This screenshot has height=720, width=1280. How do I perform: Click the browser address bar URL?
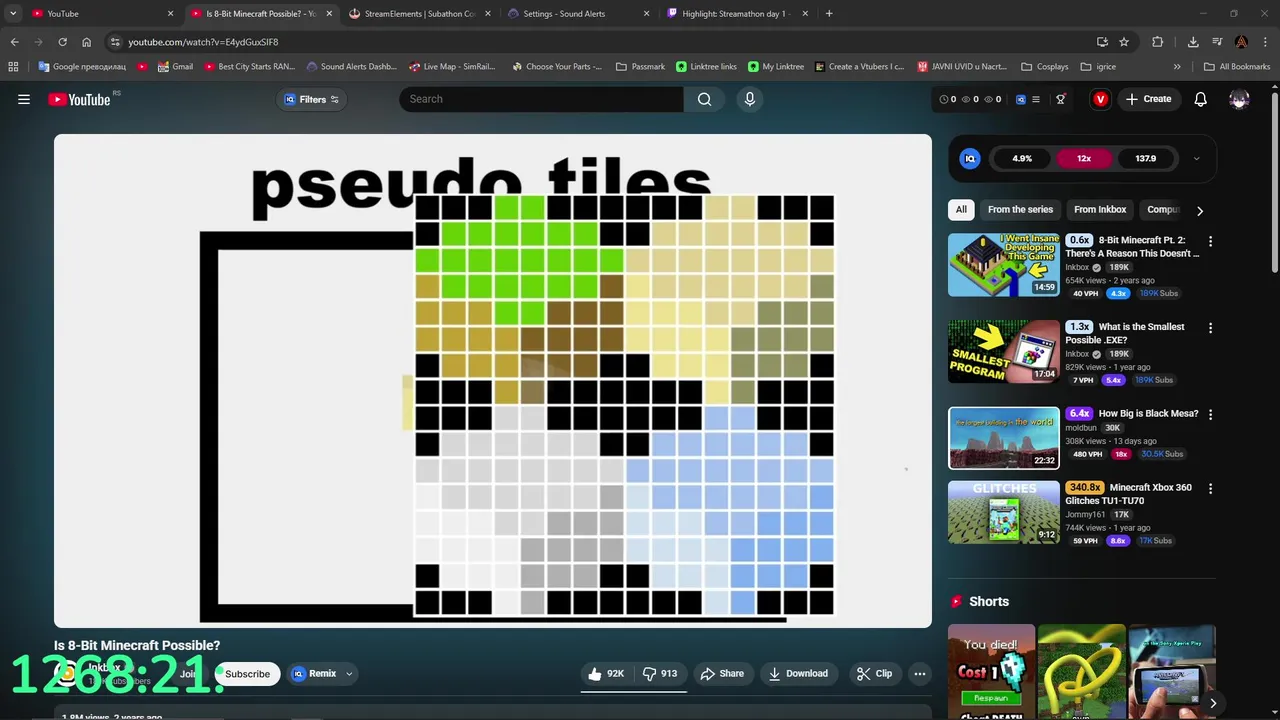[203, 42]
